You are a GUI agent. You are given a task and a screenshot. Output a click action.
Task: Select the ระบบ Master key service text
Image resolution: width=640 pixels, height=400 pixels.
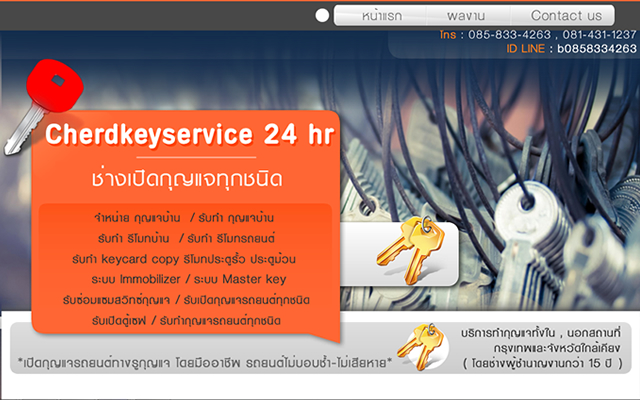pyautogui.click(x=240, y=279)
